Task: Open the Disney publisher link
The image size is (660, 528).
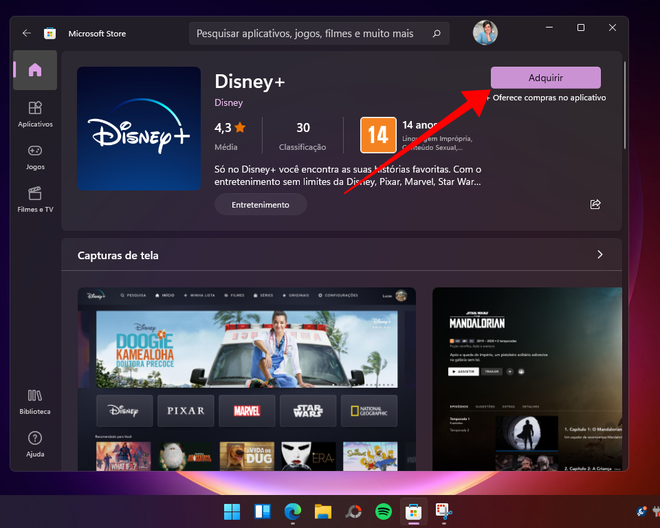Action: [x=229, y=103]
